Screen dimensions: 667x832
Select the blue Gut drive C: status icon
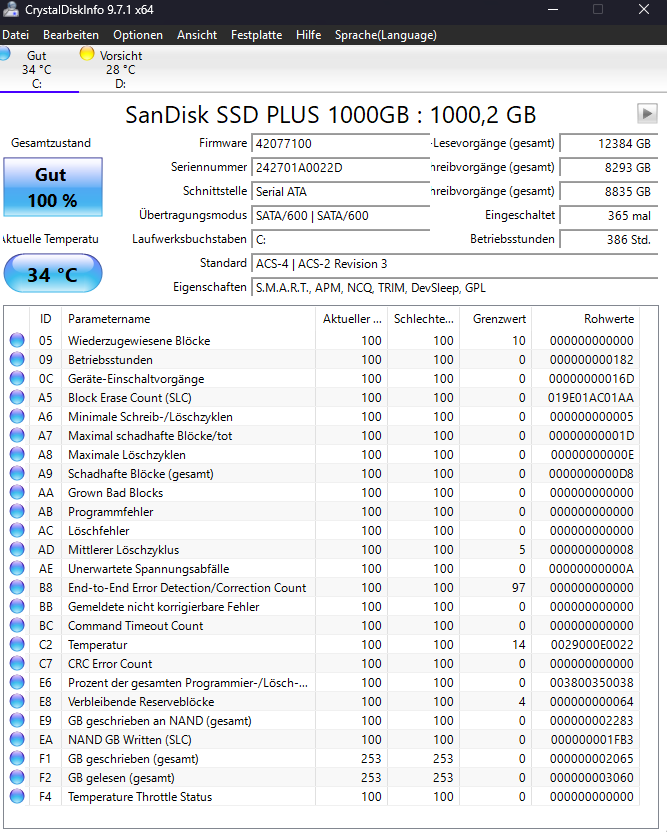click(x=4, y=54)
